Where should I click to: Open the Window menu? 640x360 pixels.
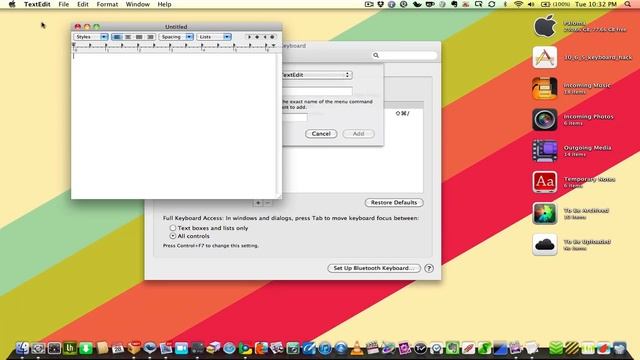[x=138, y=4]
